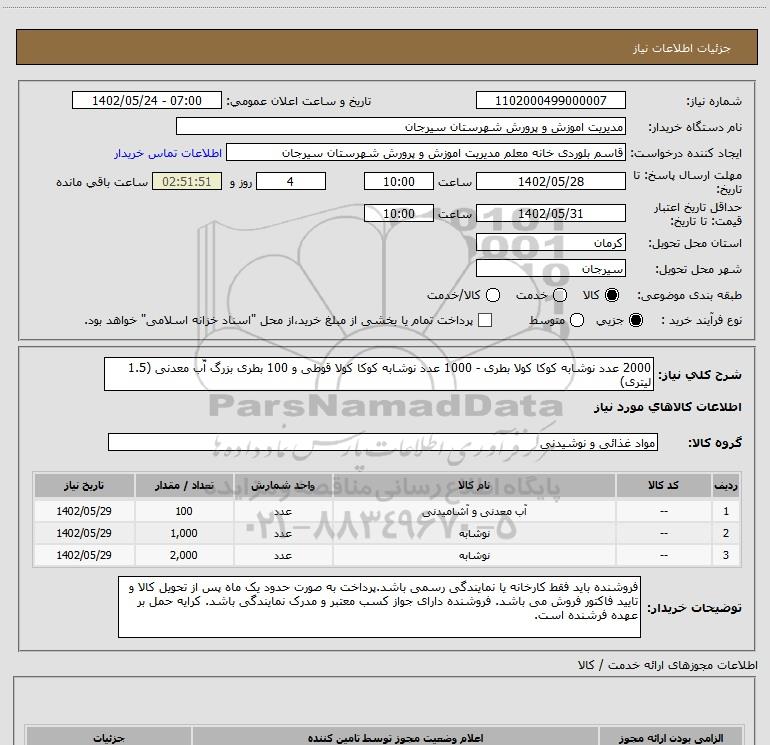
Task: Select the نوشابه name in row 3
Action: 474,555
